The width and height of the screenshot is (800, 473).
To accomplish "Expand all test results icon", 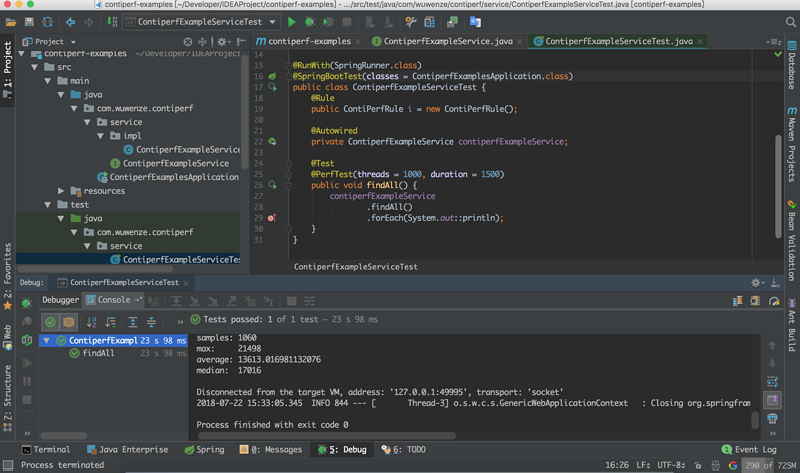I will pos(133,322).
